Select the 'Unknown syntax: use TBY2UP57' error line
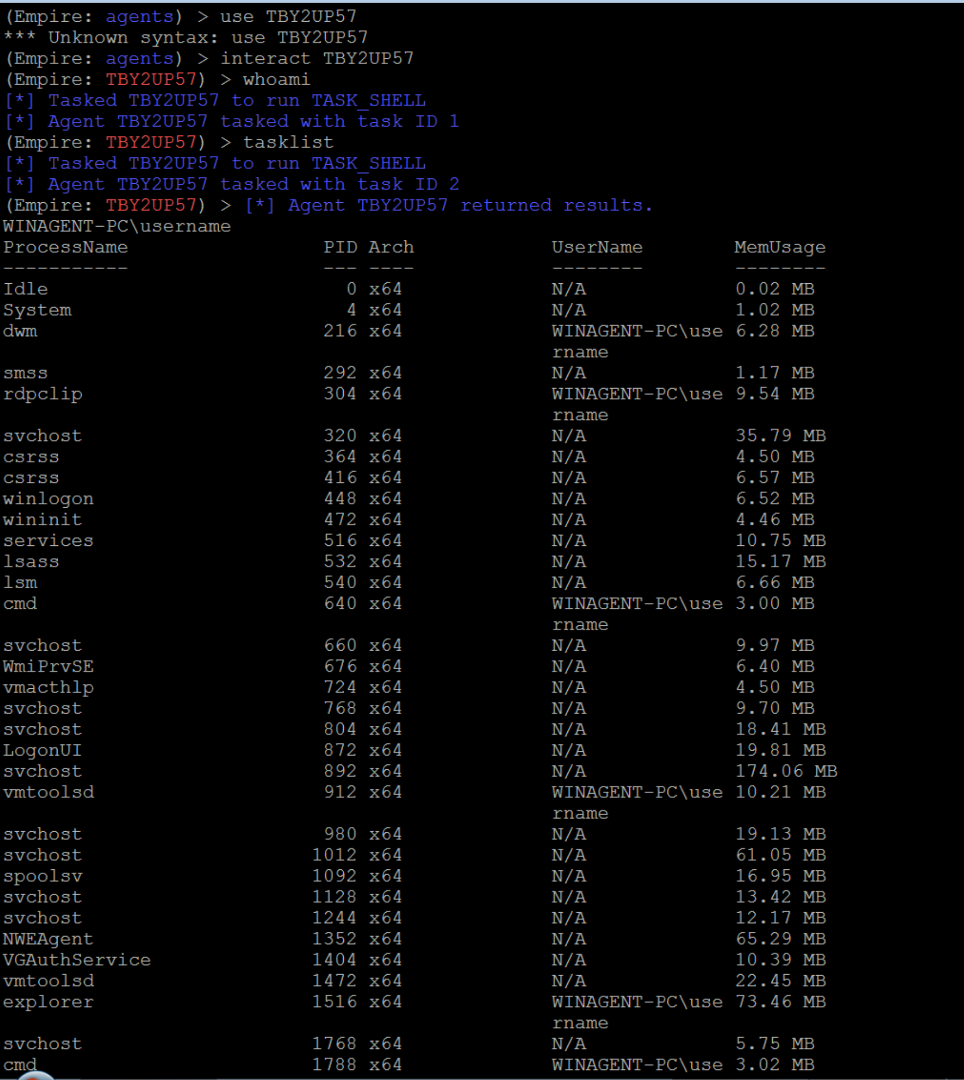The width and height of the screenshot is (964, 1080). [x=186, y=37]
